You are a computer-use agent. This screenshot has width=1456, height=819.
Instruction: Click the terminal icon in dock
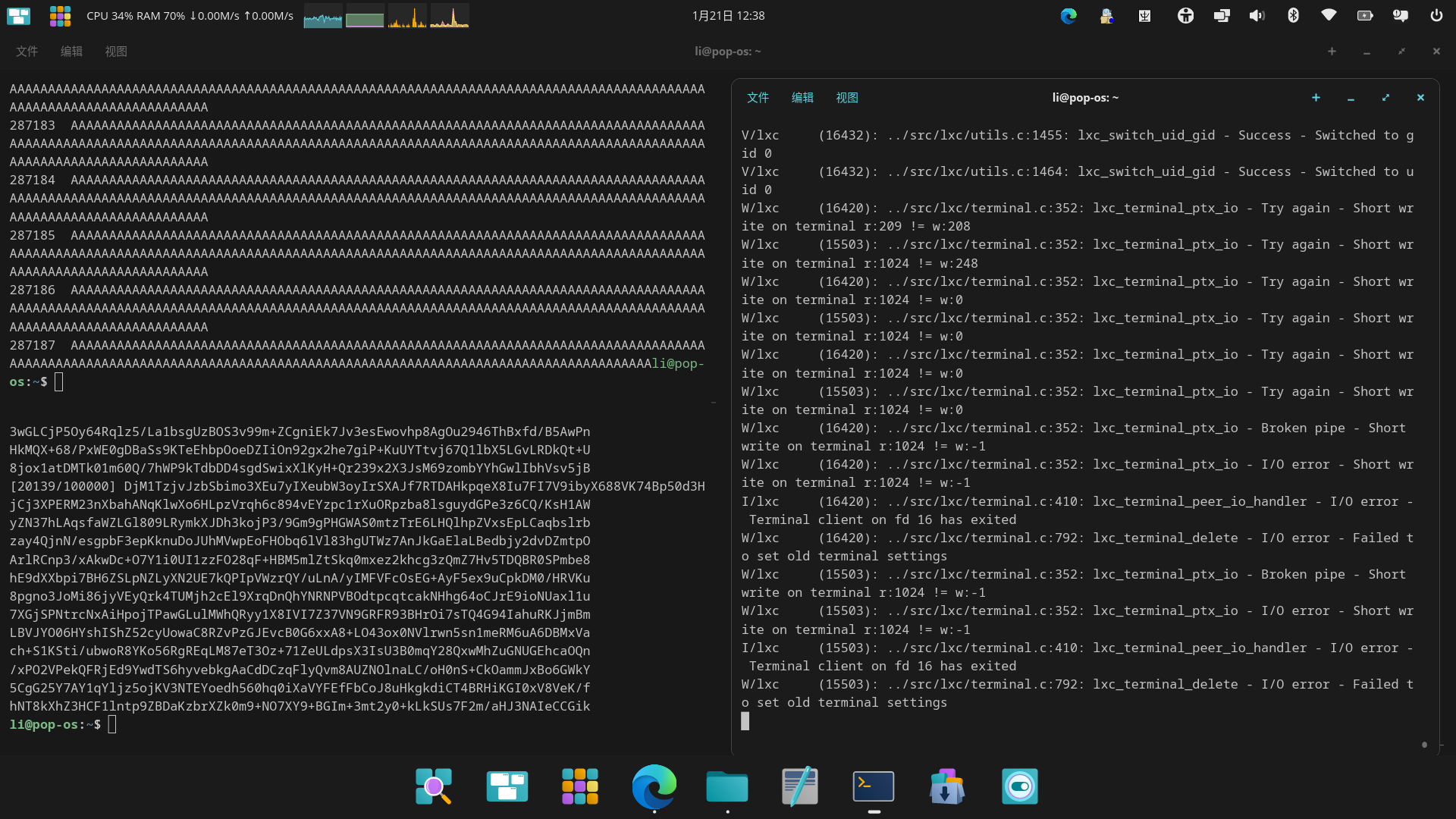(874, 786)
